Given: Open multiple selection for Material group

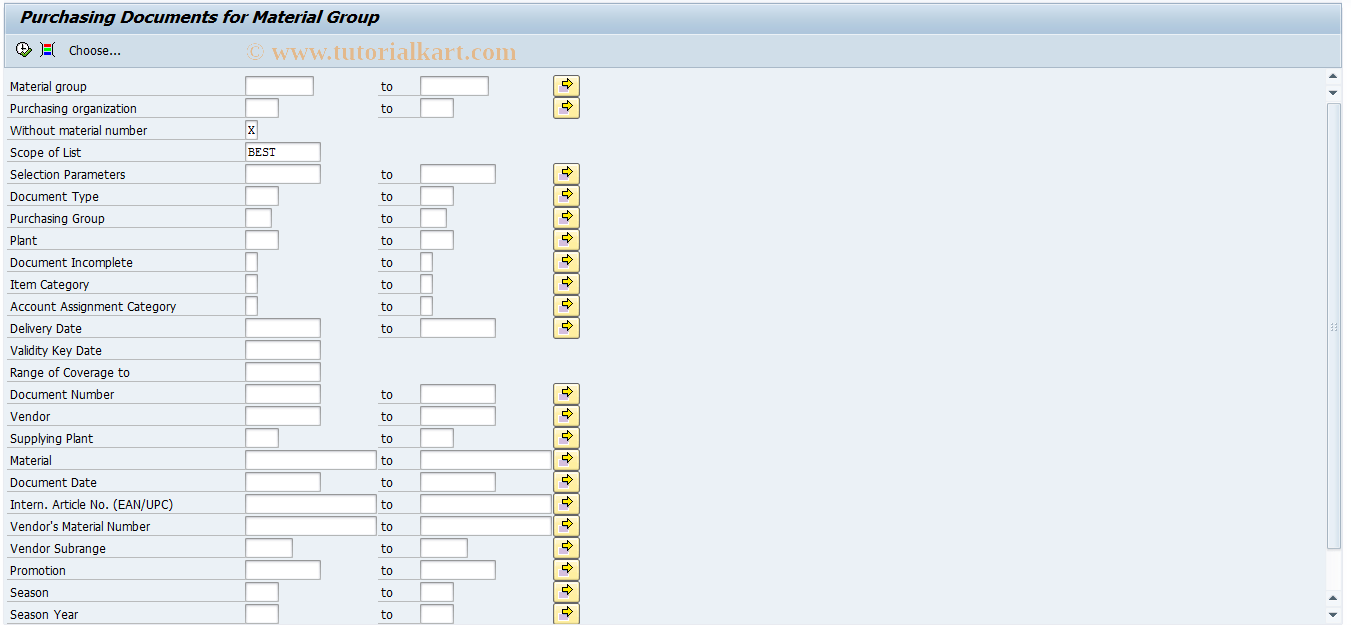Looking at the screenshot, I should point(566,85).
